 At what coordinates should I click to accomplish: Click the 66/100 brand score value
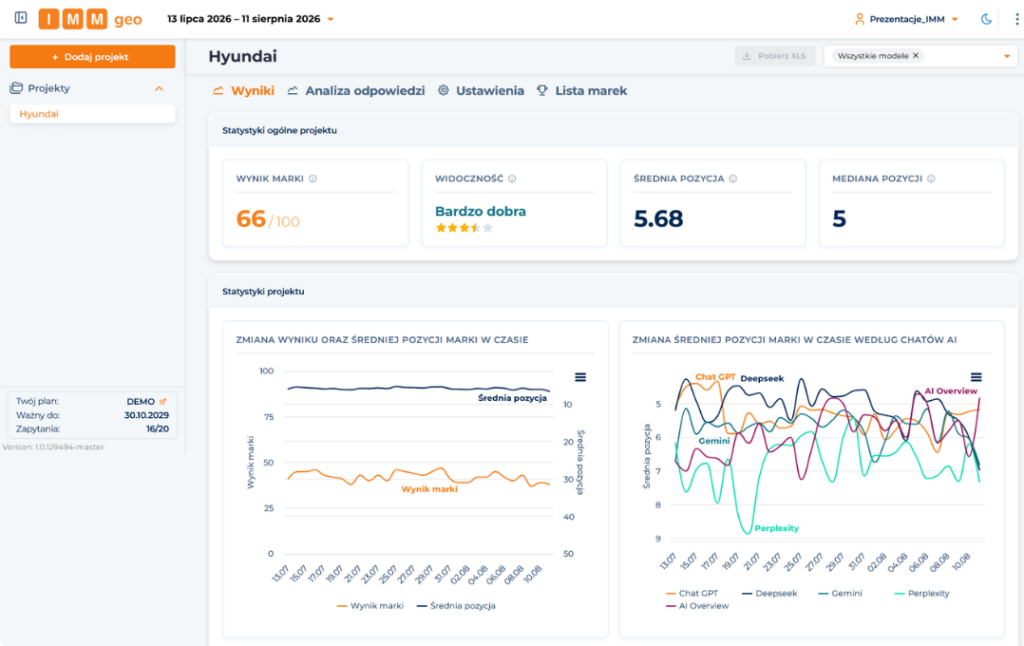coord(268,219)
